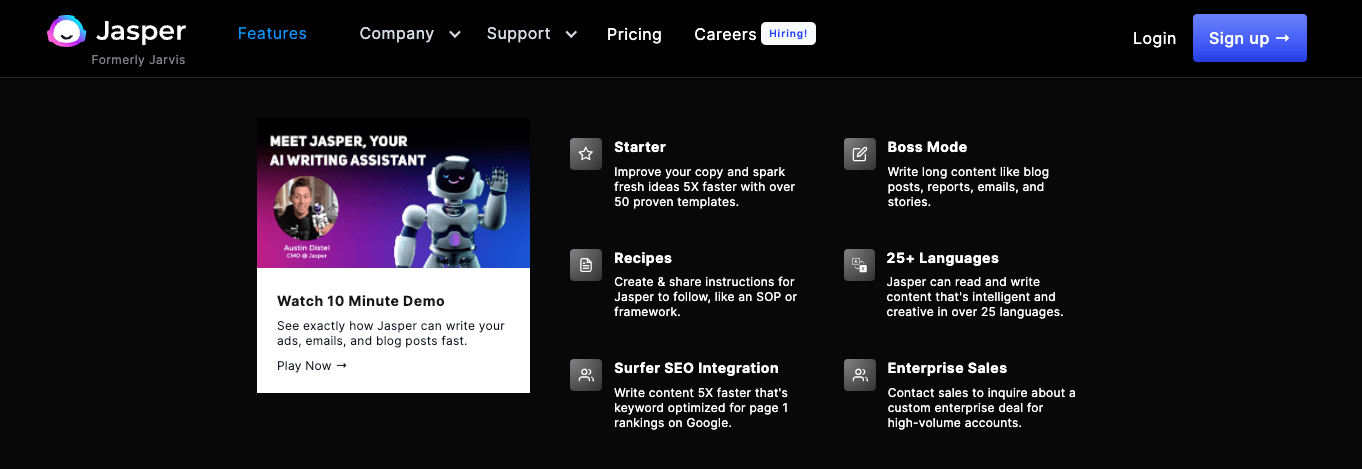1362x469 pixels.
Task: Select the 25+ Languages translate icon
Action: point(859,265)
